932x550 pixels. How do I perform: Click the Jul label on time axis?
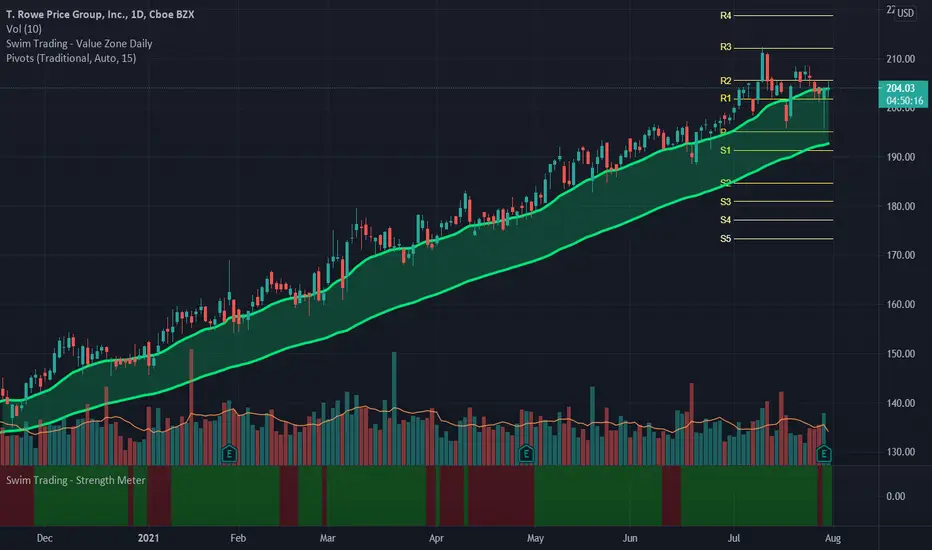tap(734, 538)
